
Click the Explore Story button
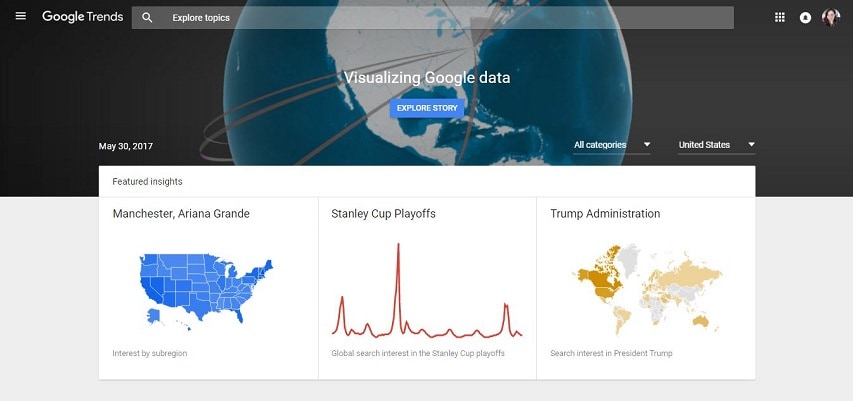[x=427, y=108]
